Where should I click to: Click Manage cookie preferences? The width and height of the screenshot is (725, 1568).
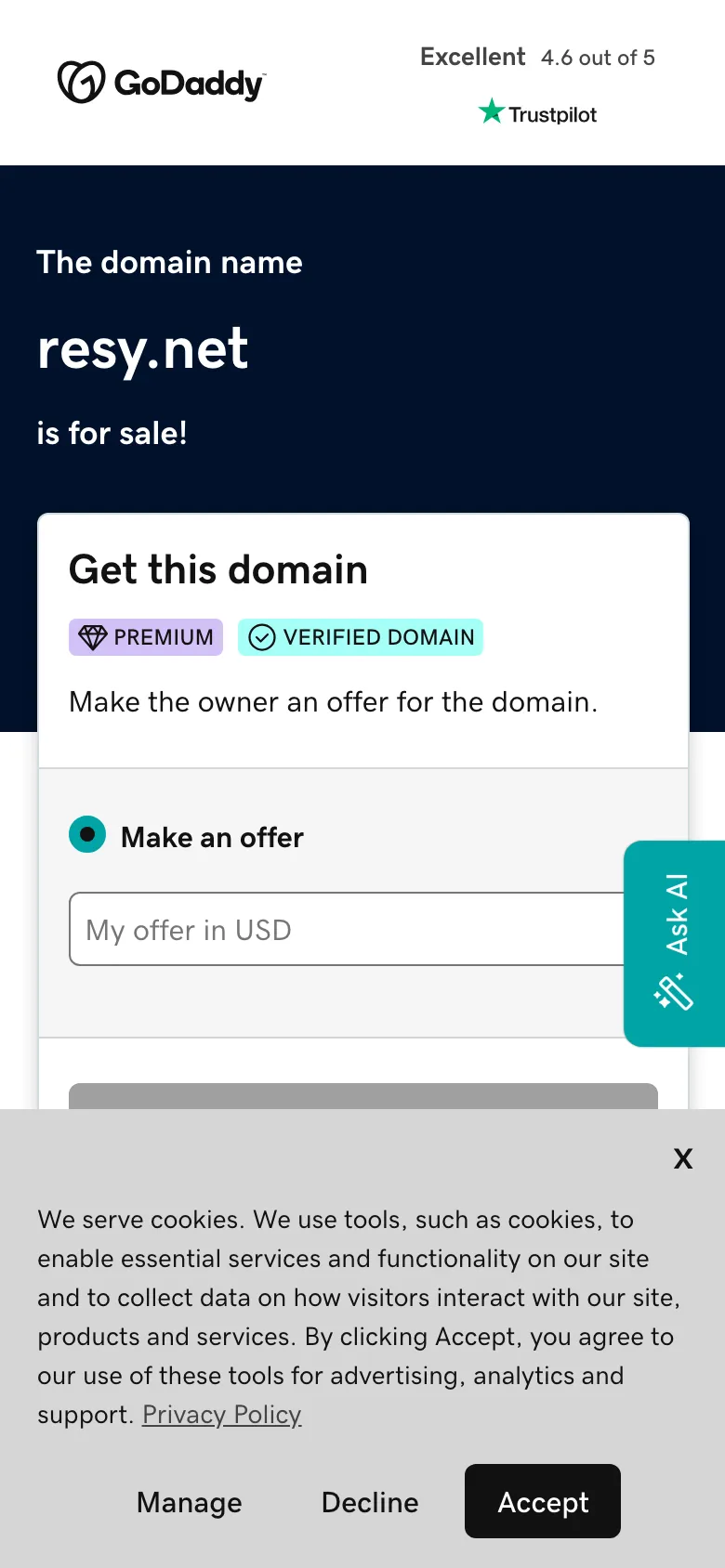tap(190, 1502)
